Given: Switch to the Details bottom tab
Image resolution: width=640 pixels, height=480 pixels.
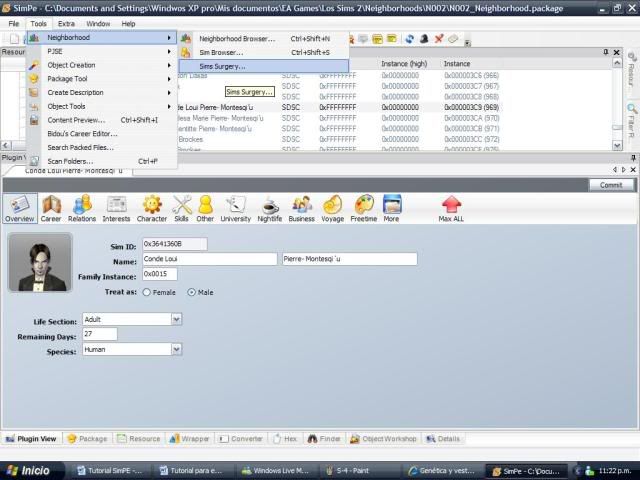Looking at the screenshot, I should click(x=443, y=439).
